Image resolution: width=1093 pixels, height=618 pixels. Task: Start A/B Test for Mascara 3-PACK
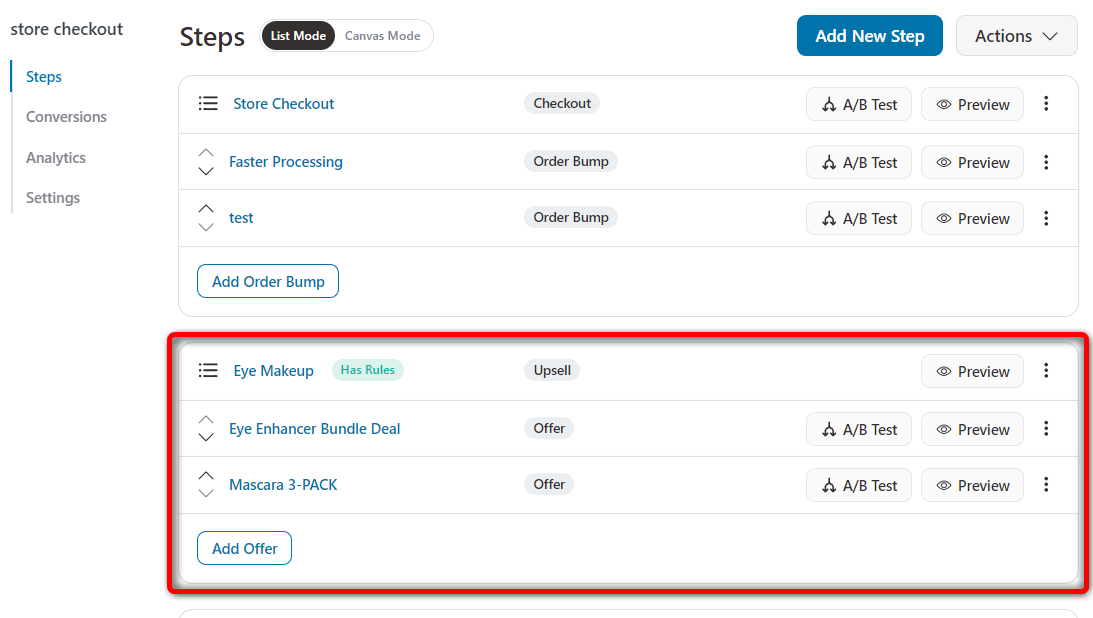pos(859,486)
